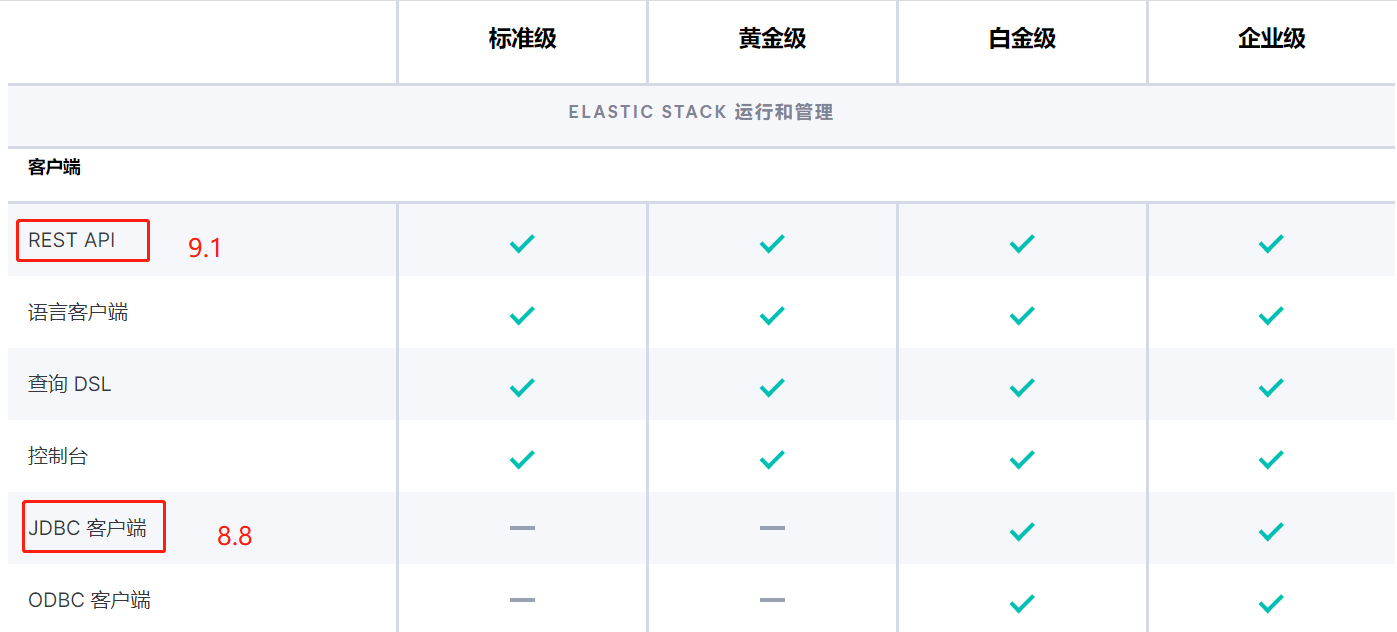Click the 语言客户端 feature label

tap(78, 313)
